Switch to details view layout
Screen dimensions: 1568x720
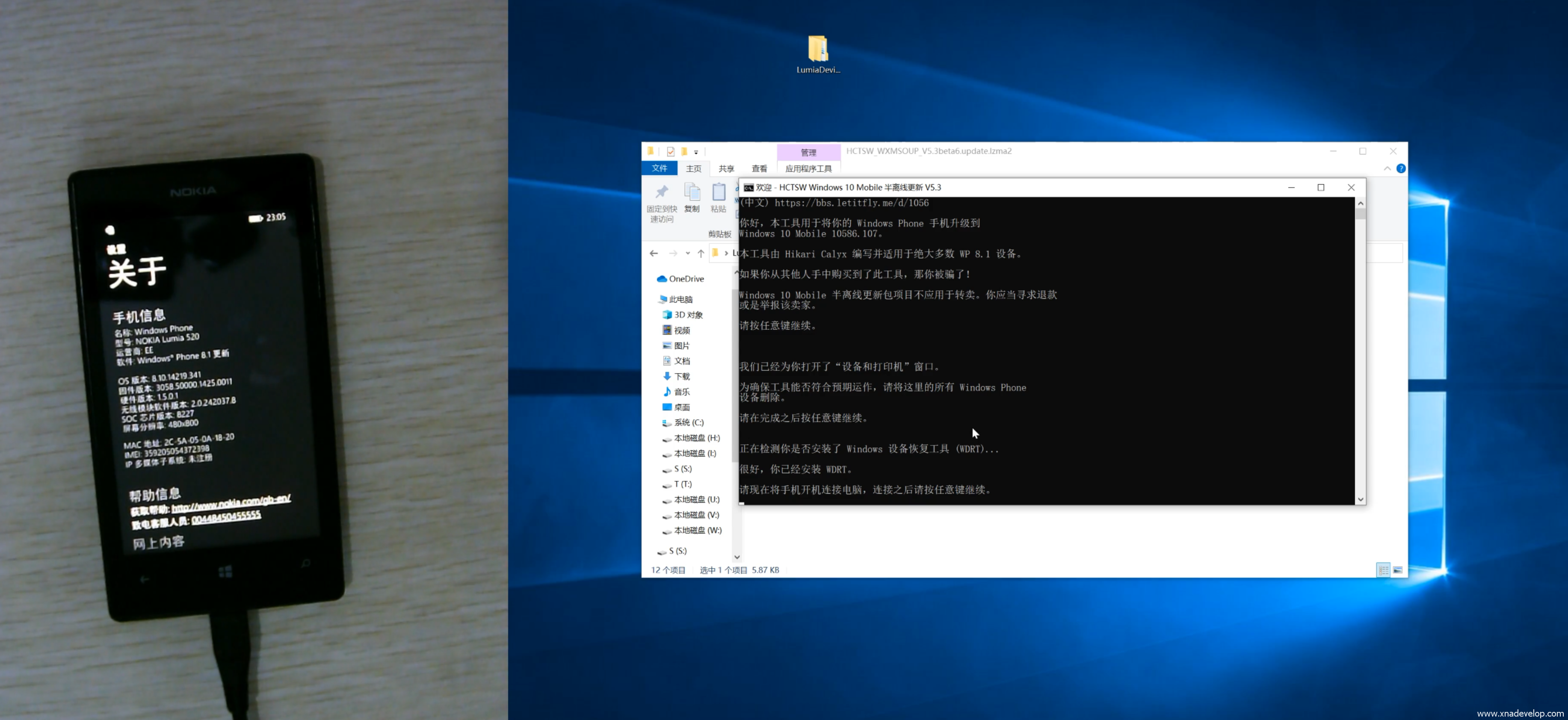(1383, 570)
